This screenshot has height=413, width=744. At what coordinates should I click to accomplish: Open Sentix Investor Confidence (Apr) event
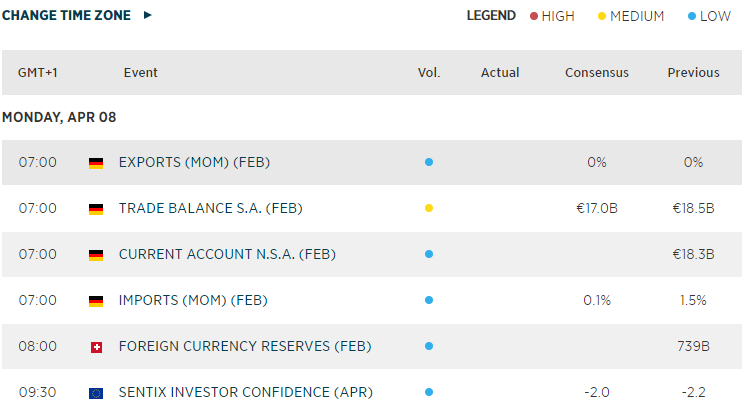coord(245,393)
